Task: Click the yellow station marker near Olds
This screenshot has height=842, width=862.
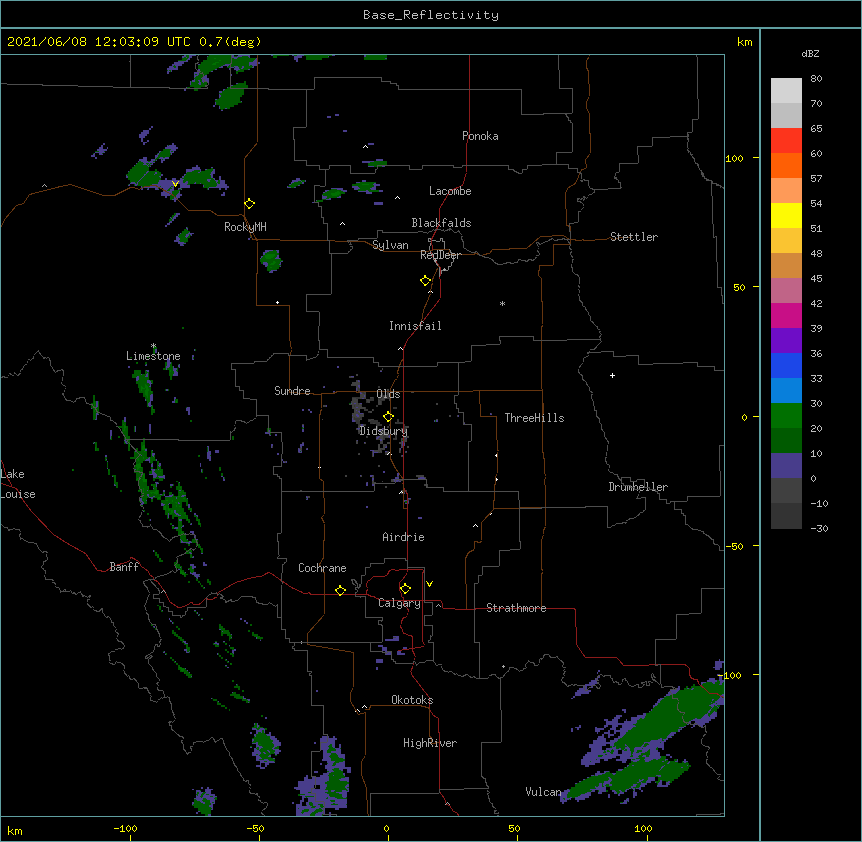Action: (x=388, y=417)
